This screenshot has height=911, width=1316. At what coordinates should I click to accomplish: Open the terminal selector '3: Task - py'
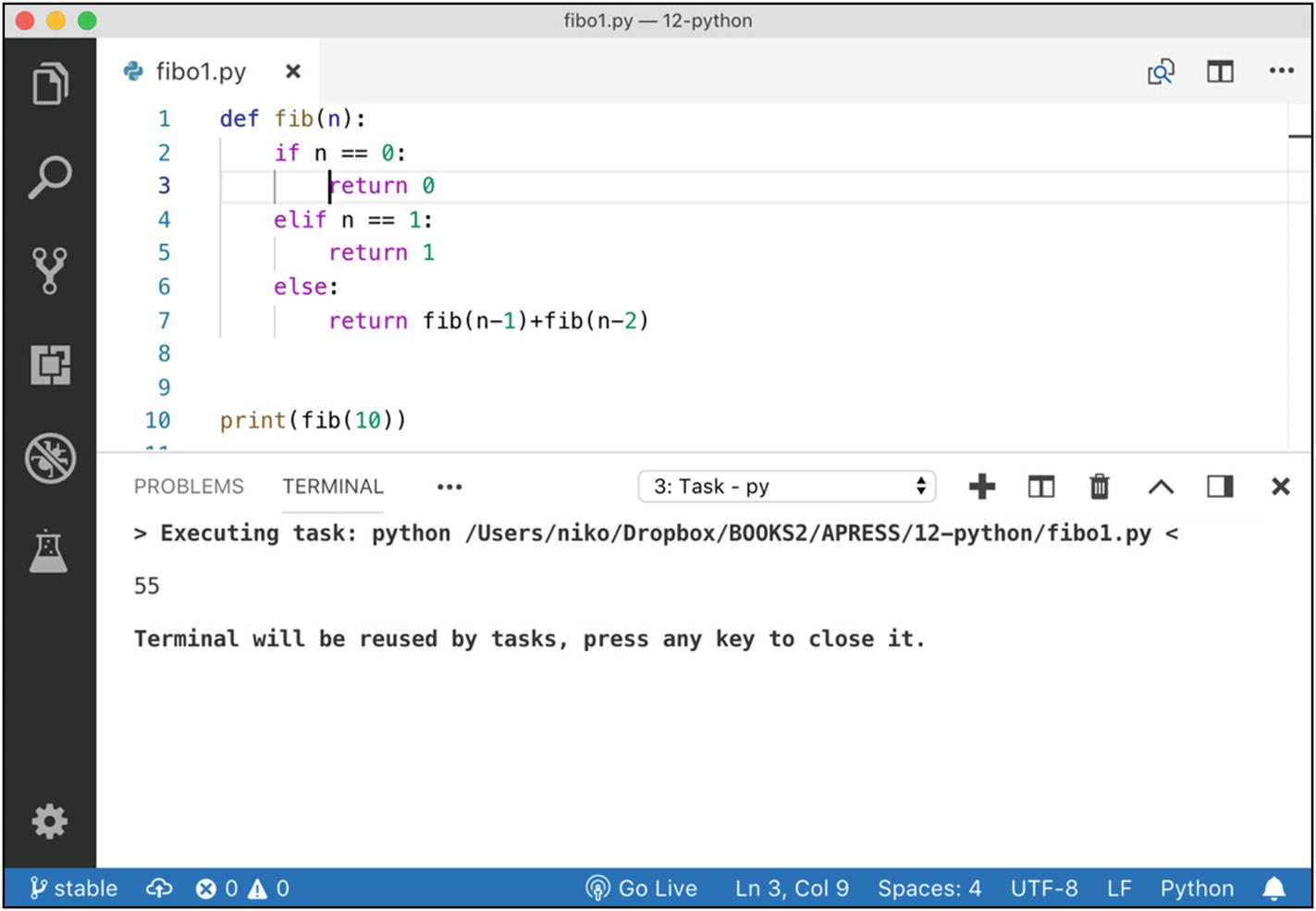[787, 486]
